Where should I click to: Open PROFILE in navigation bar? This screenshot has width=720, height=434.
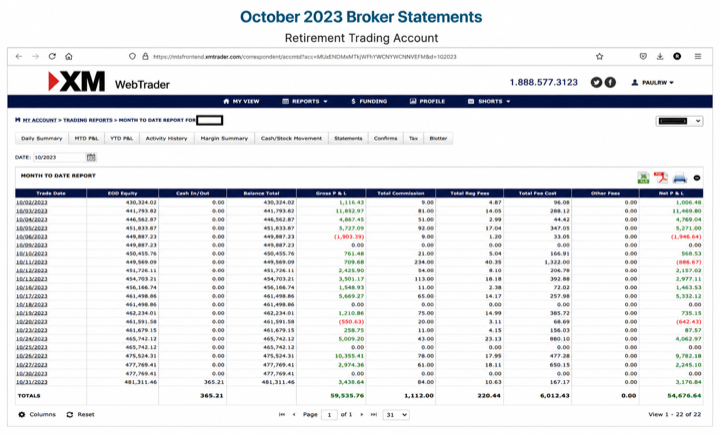[x=428, y=101]
